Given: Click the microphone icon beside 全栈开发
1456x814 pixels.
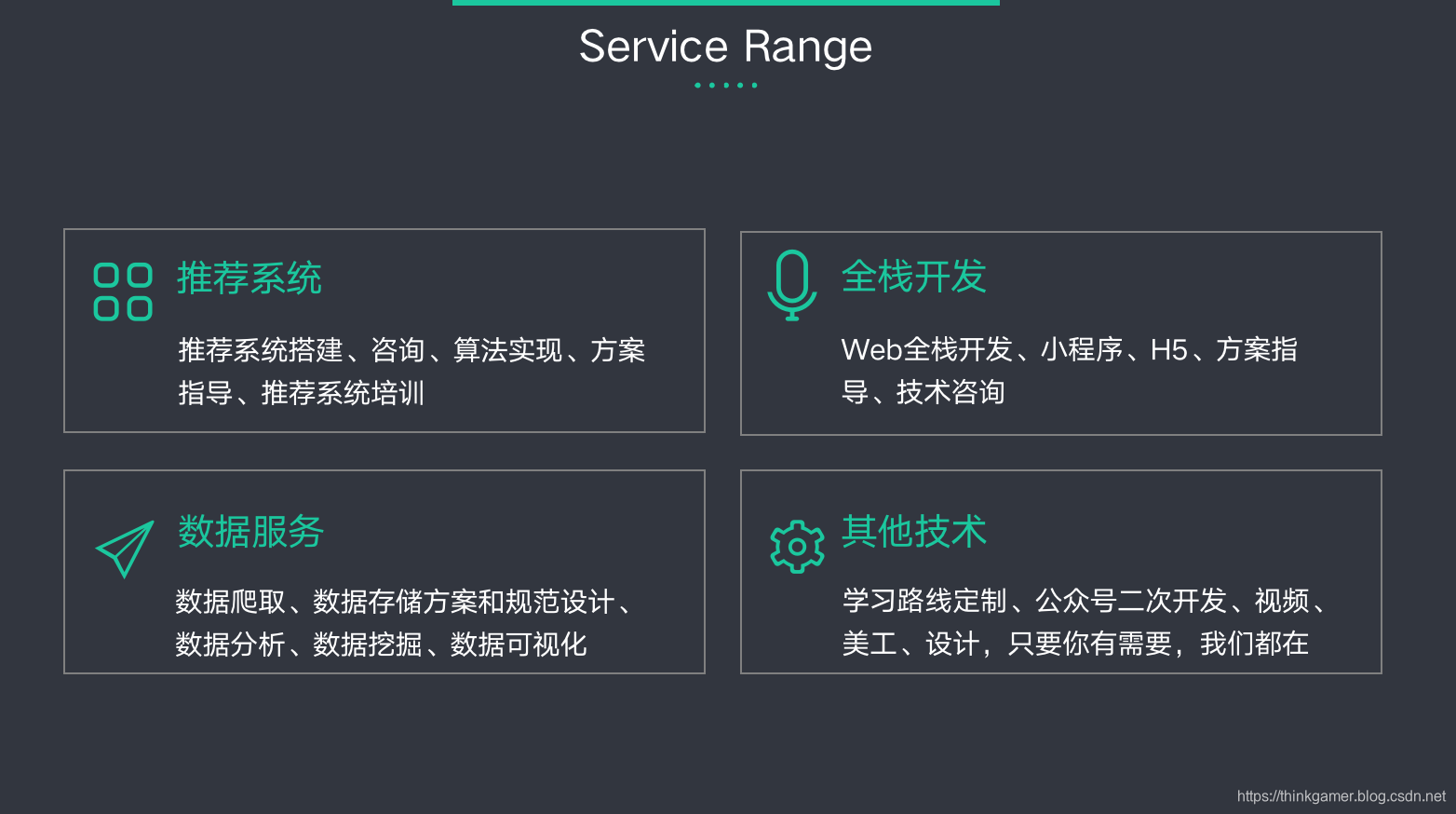Looking at the screenshot, I should [x=792, y=286].
